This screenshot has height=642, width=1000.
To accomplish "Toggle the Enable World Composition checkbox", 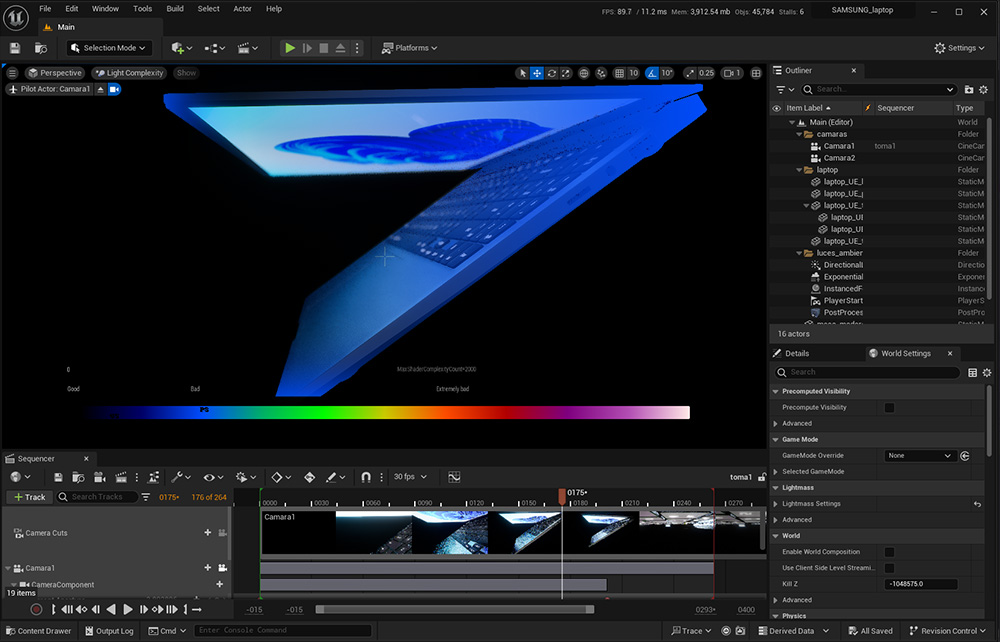I will click(889, 552).
